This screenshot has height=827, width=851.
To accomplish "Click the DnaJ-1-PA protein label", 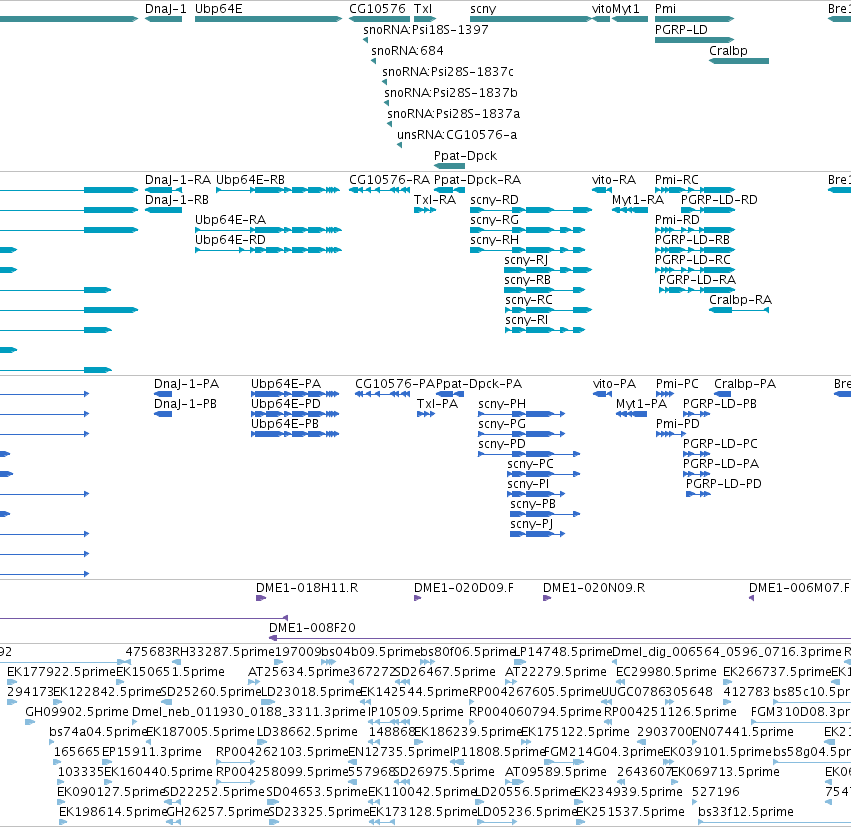I will coord(186,384).
